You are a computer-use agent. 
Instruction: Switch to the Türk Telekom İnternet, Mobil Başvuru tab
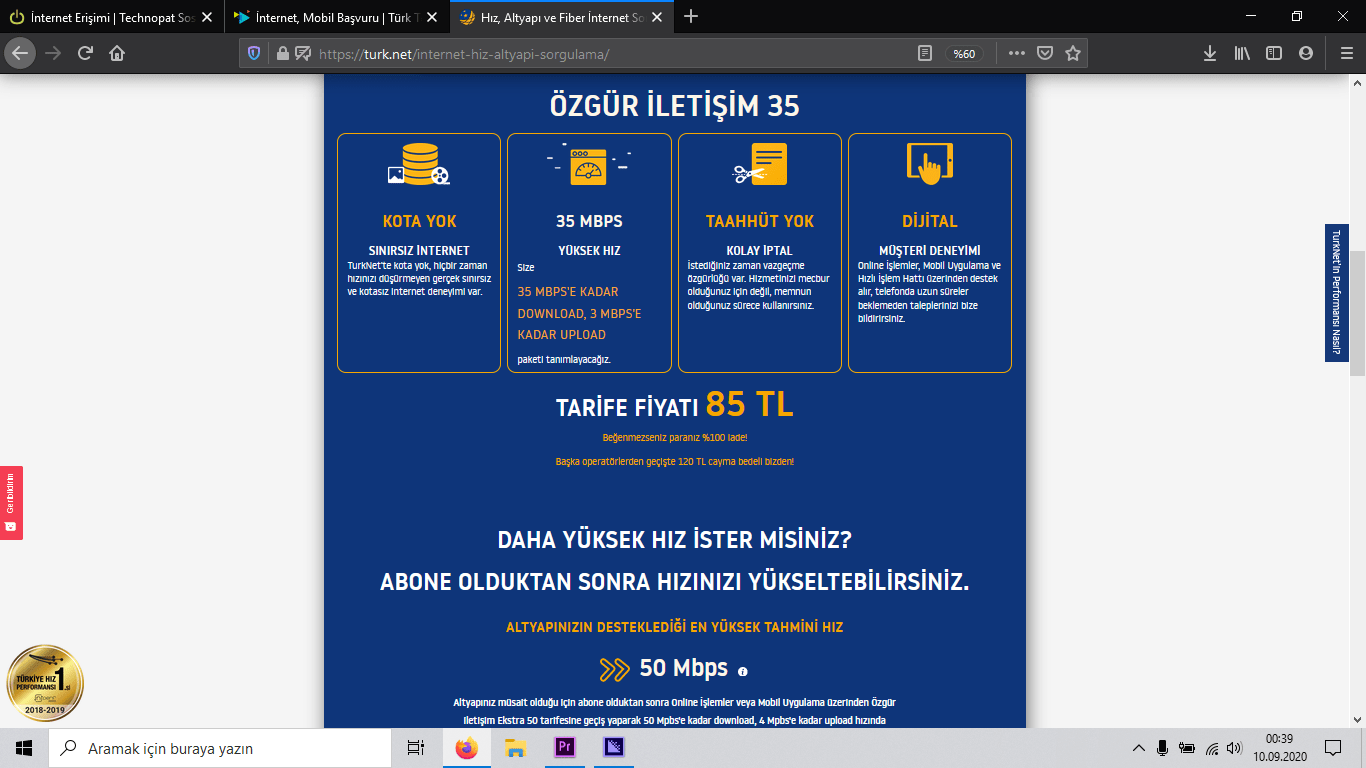click(335, 17)
